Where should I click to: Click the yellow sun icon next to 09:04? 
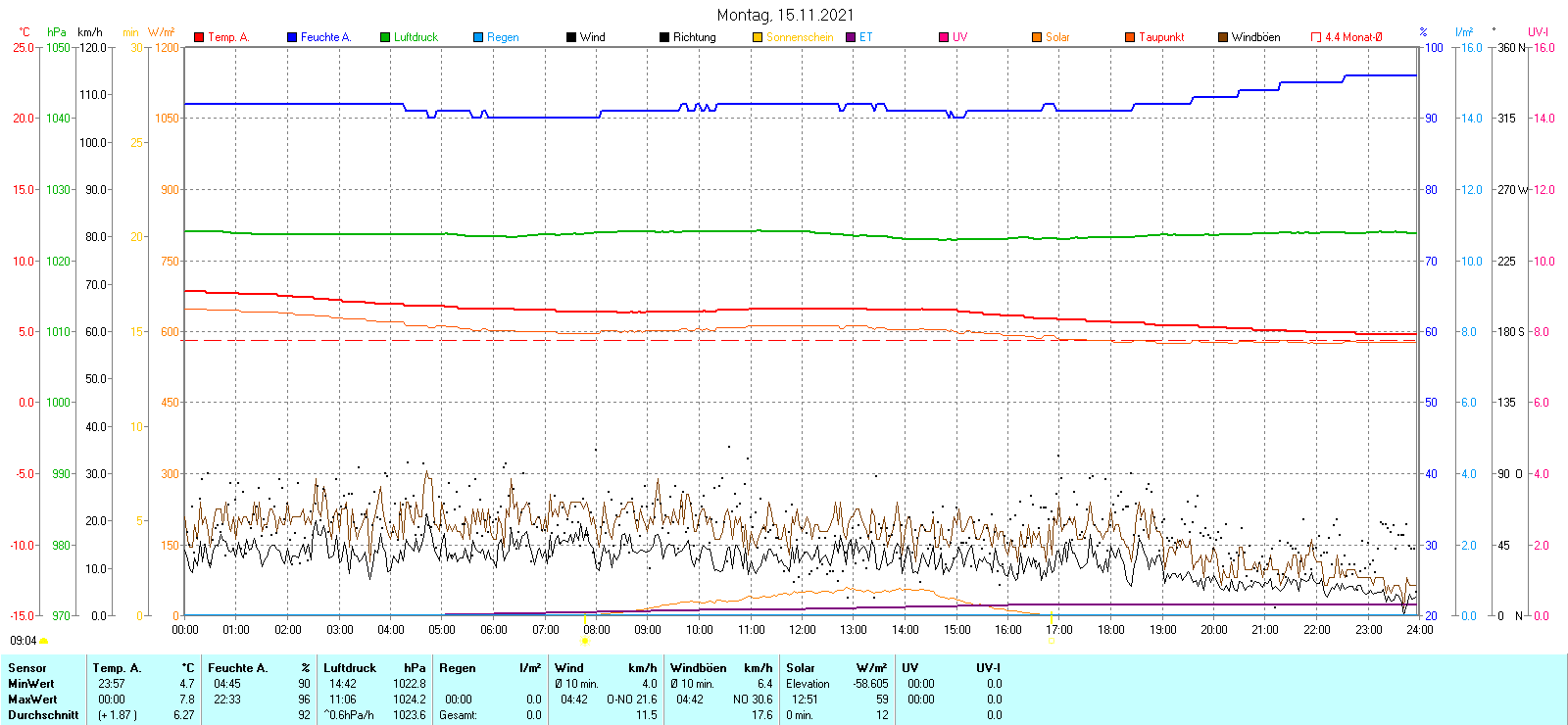43,641
